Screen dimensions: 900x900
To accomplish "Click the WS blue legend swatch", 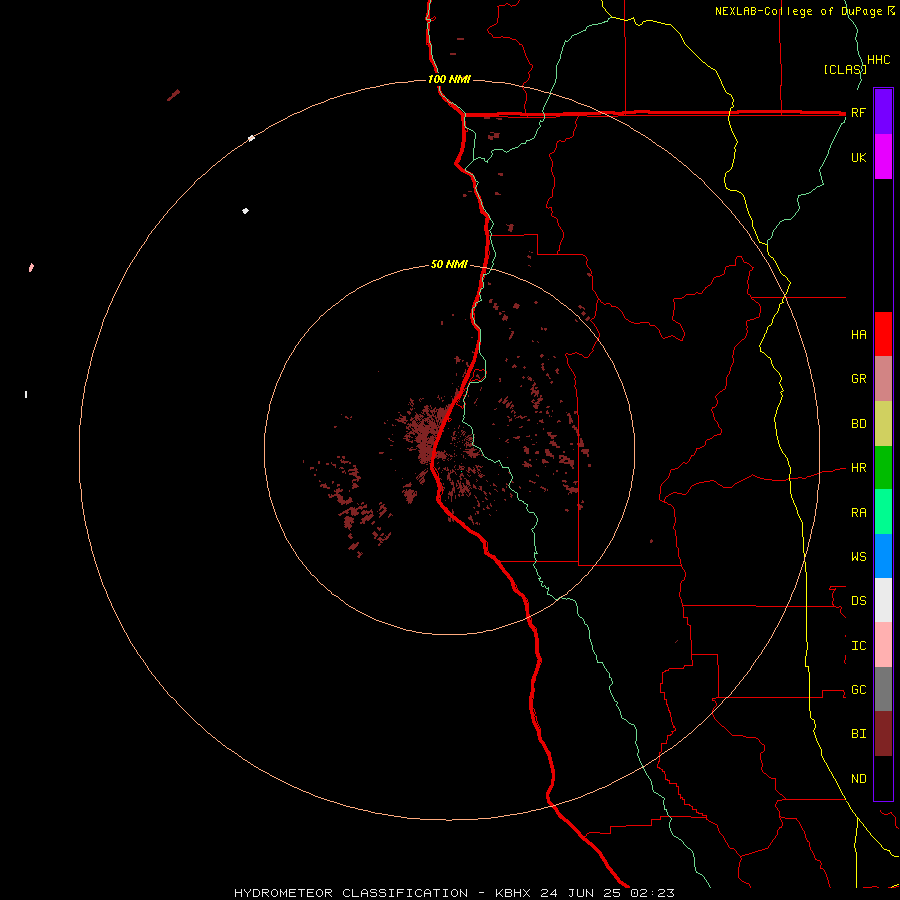I will pos(883,556).
